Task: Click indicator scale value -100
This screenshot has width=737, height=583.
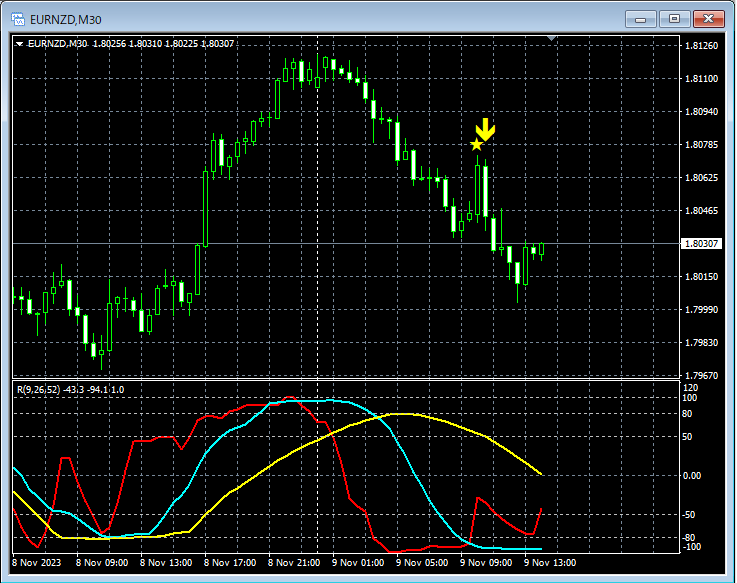Action: pos(691,547)
